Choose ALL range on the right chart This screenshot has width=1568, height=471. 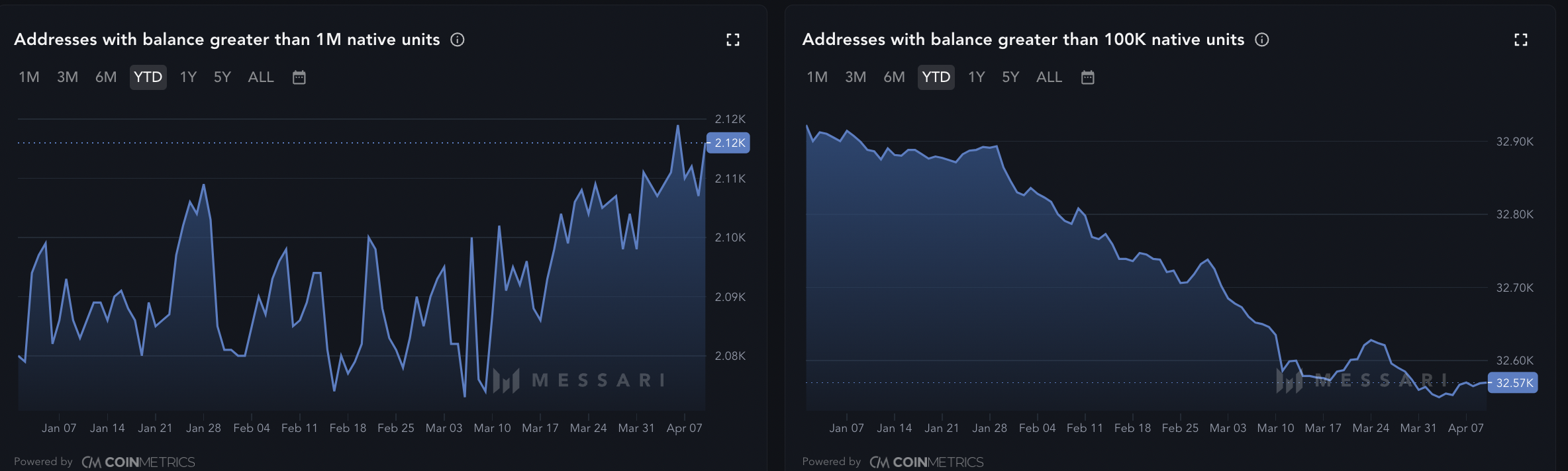[1049, 77]
